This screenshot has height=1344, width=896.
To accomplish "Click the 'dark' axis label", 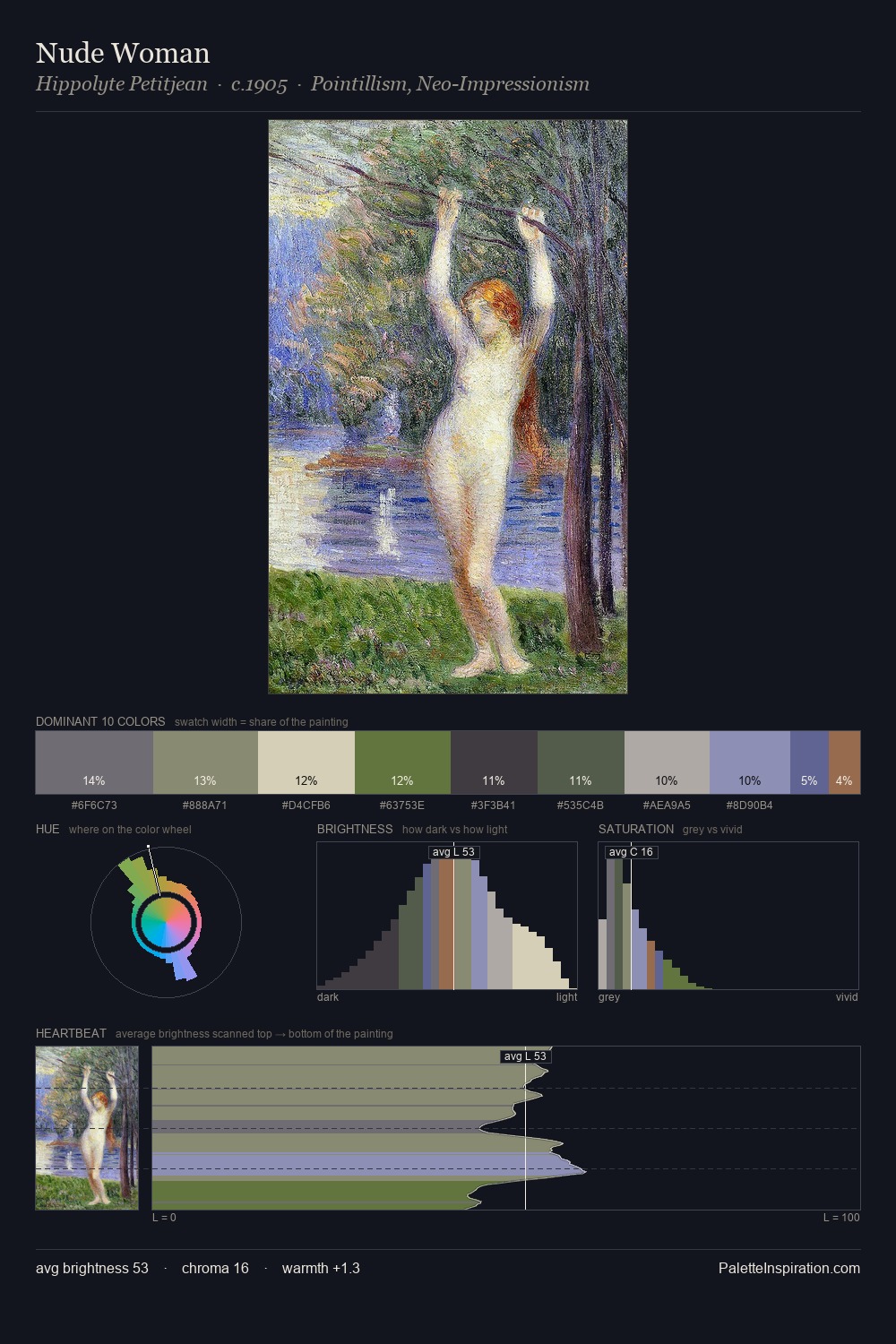I will (328, 997).
